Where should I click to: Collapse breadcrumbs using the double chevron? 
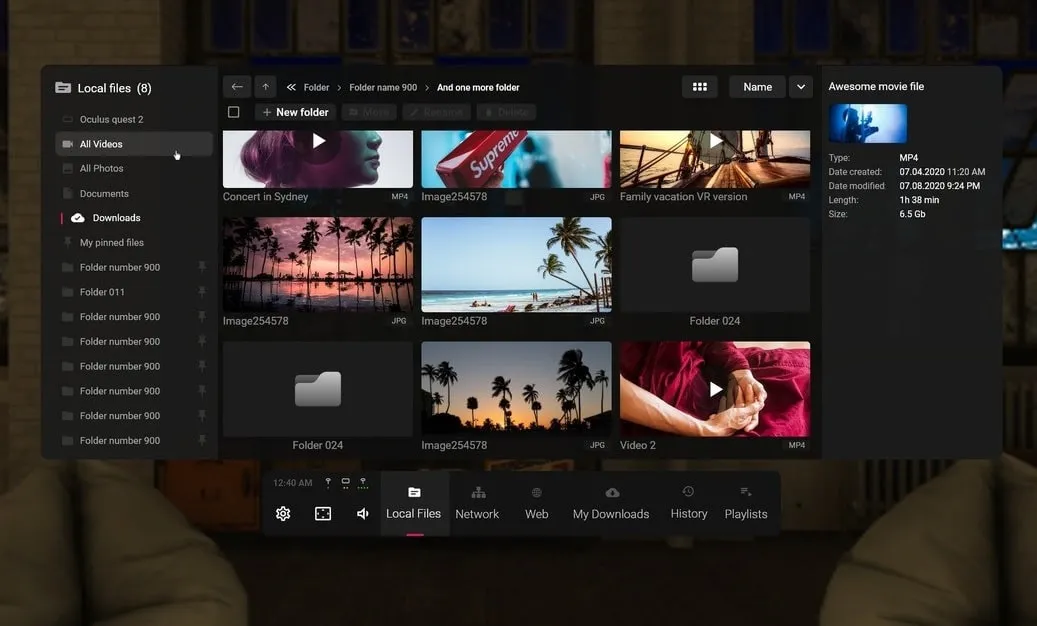coord(290,86)
